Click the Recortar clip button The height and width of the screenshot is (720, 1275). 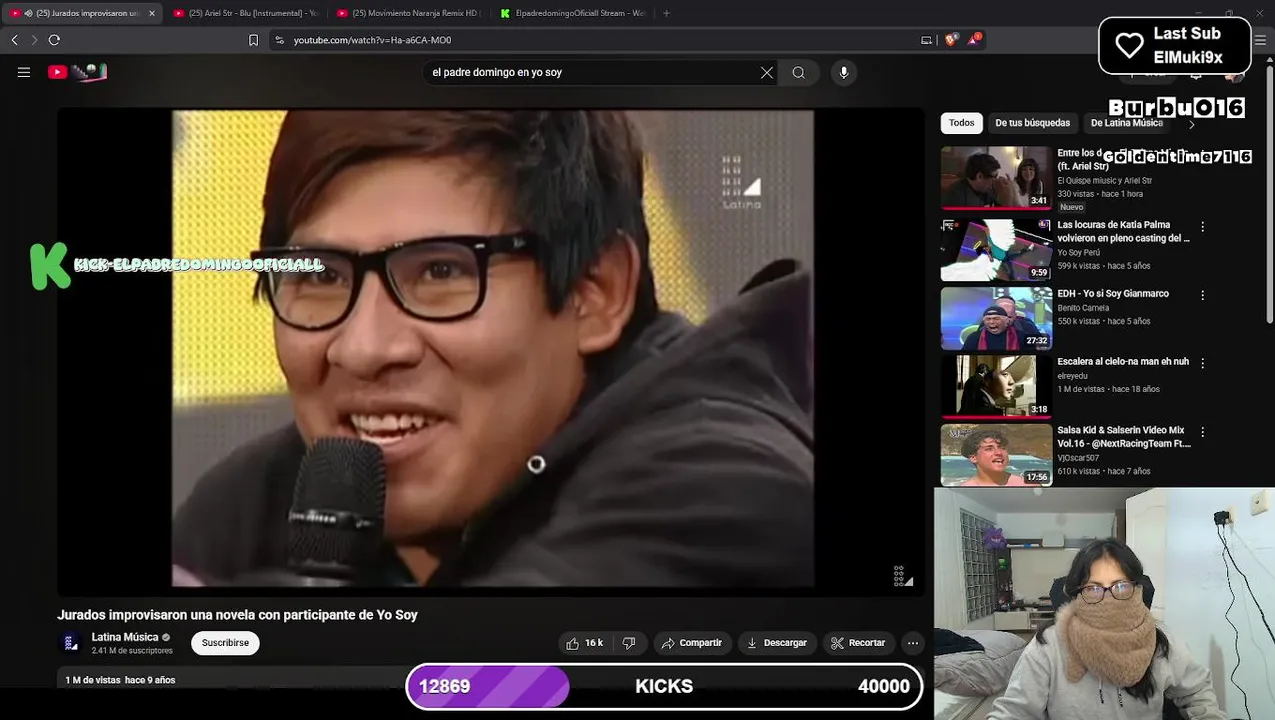coord(858,643)
